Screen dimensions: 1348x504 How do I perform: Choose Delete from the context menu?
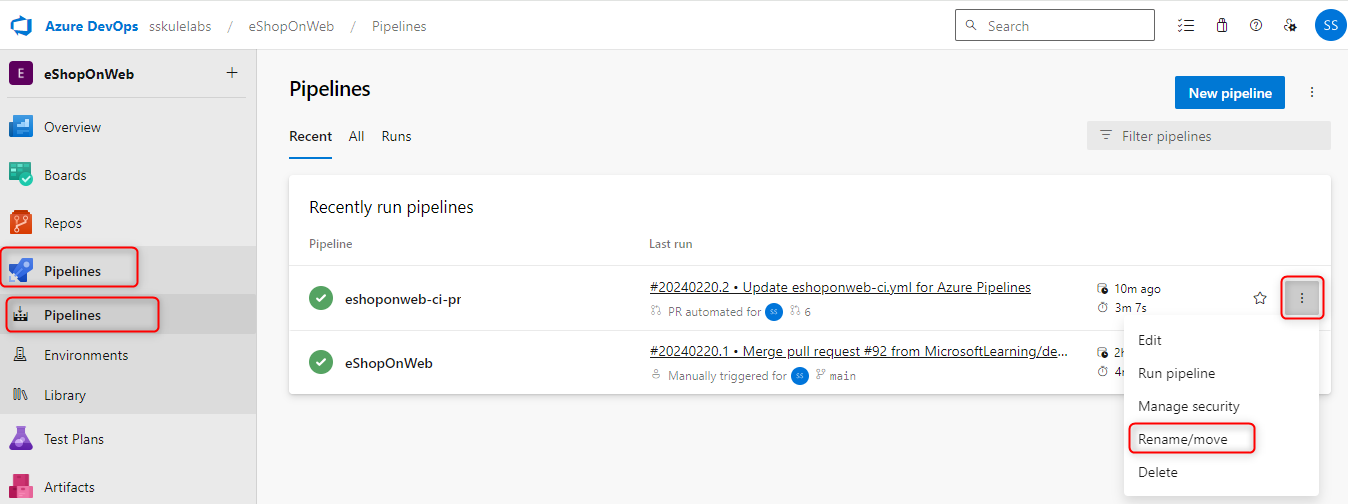(x=1158, y=472)
